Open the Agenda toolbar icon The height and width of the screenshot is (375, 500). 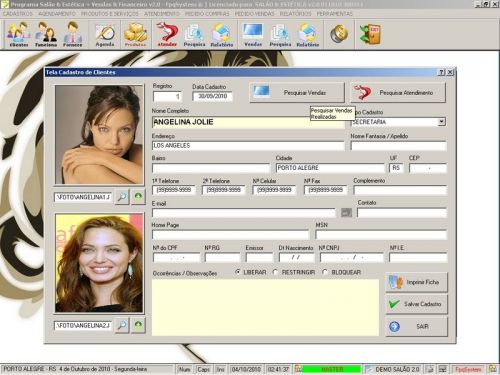(105, 34)
